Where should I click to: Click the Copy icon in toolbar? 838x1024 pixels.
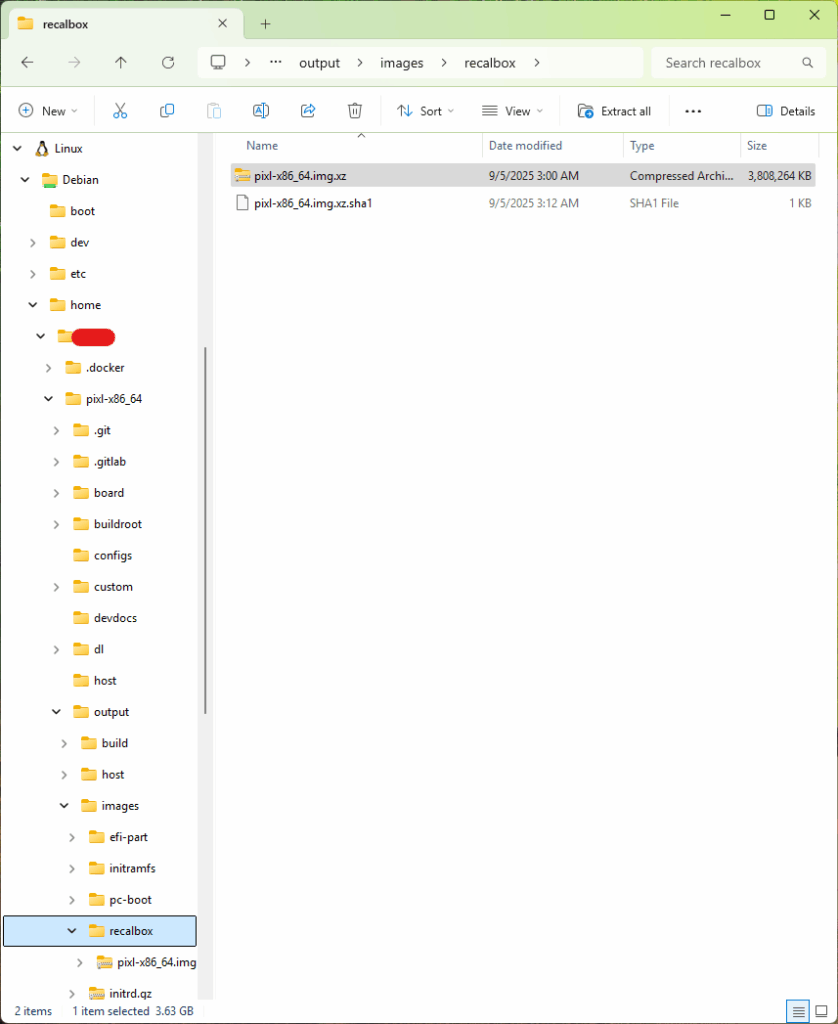(167, 111)
